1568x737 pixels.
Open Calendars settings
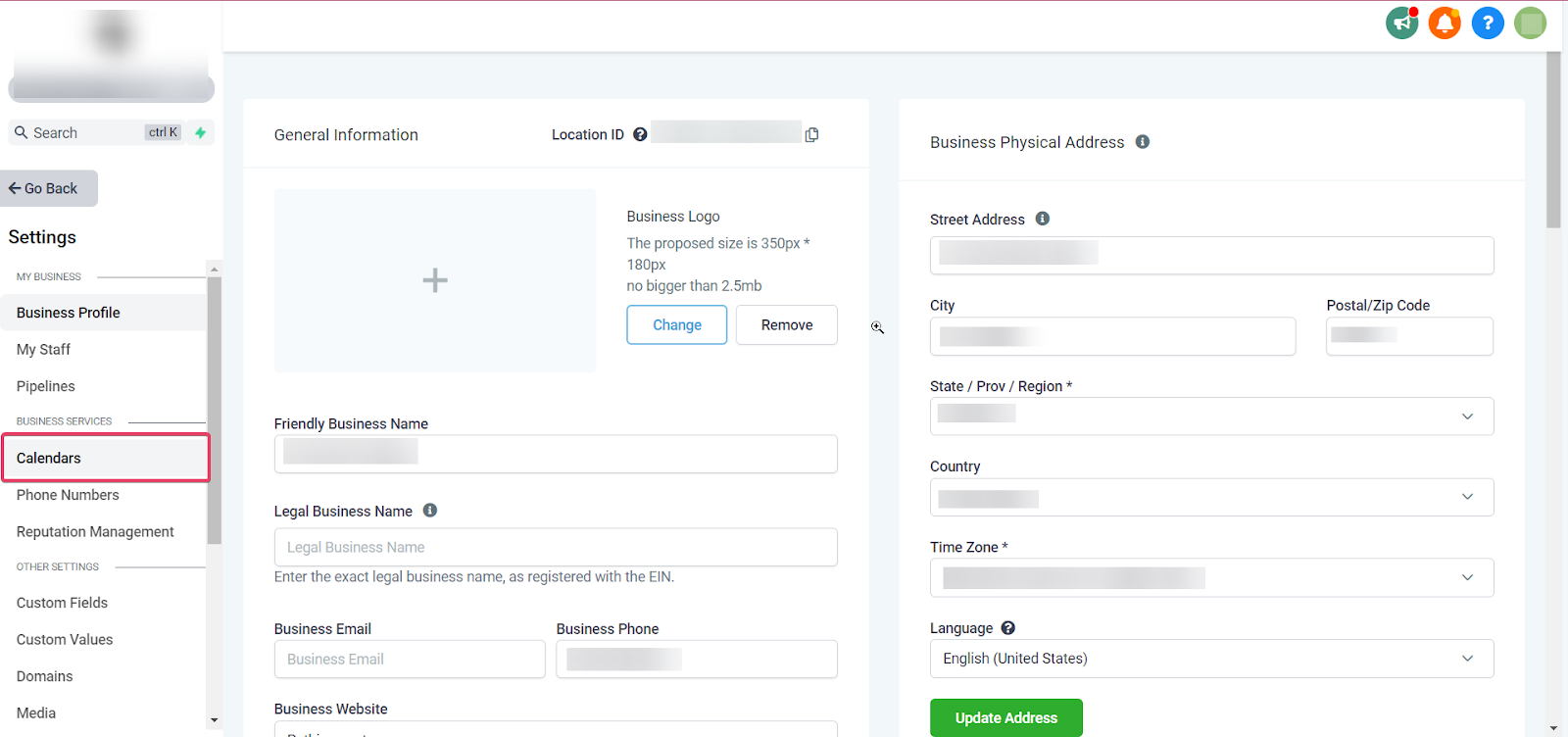106,458
